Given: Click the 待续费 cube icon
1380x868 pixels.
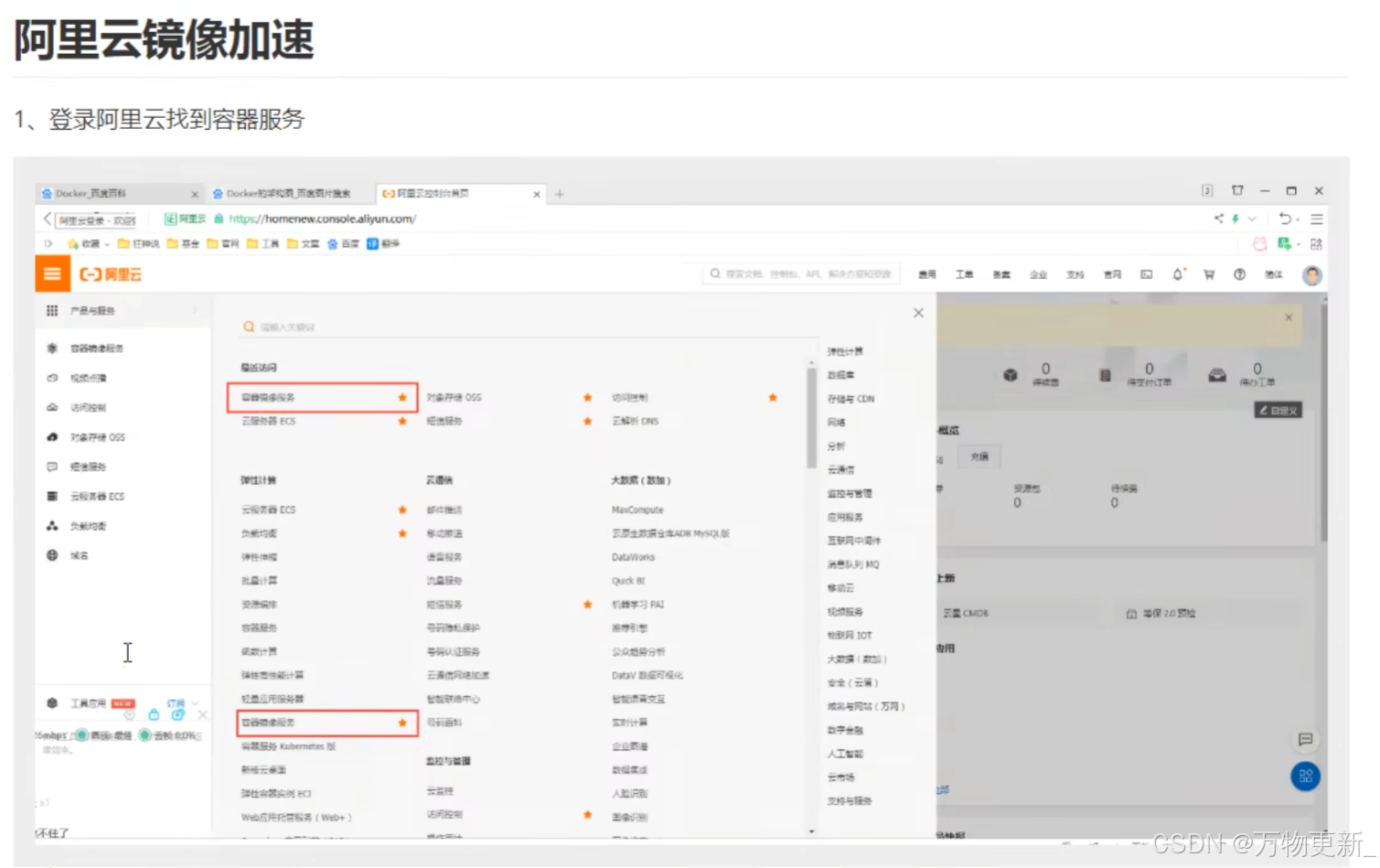Looking at the screenshot, I should point(1011,375).
